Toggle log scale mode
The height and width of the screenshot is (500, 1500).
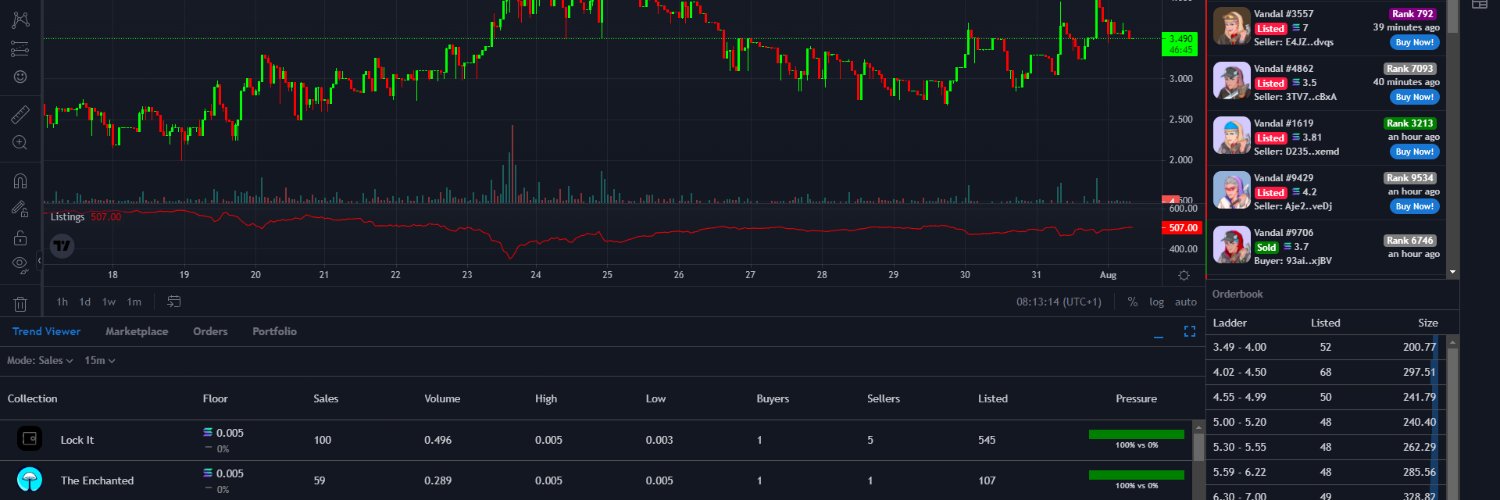[x=1157, y=301]
